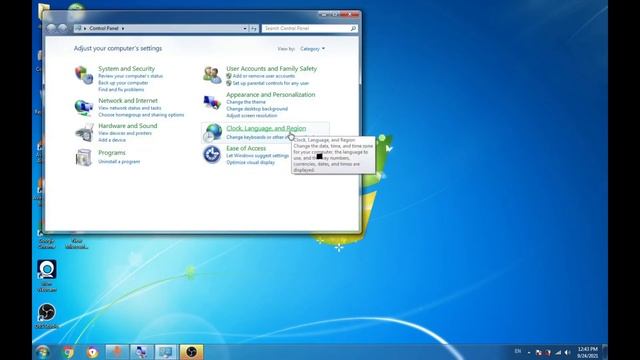This screenshot has height=360, width=640.
Task: Open Choose homegroup and sharing options
Action: [141, 115]
